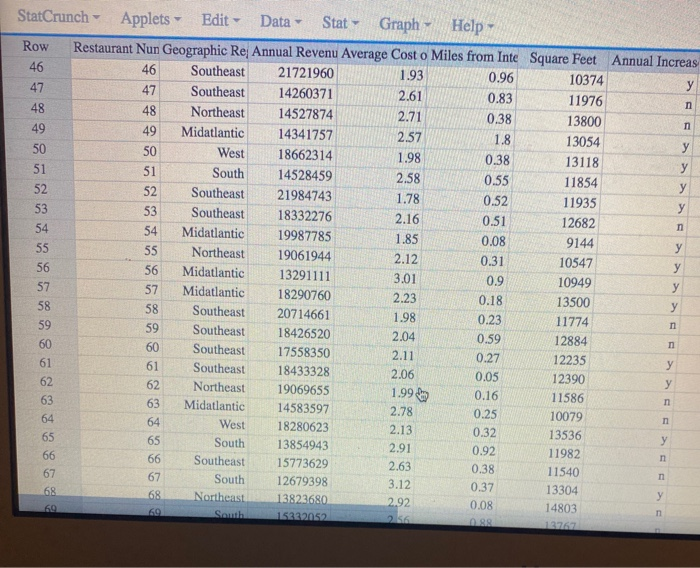Click revenue cell 13854943
This screenshot has height=568, width=700.
(x=302, y=445)
